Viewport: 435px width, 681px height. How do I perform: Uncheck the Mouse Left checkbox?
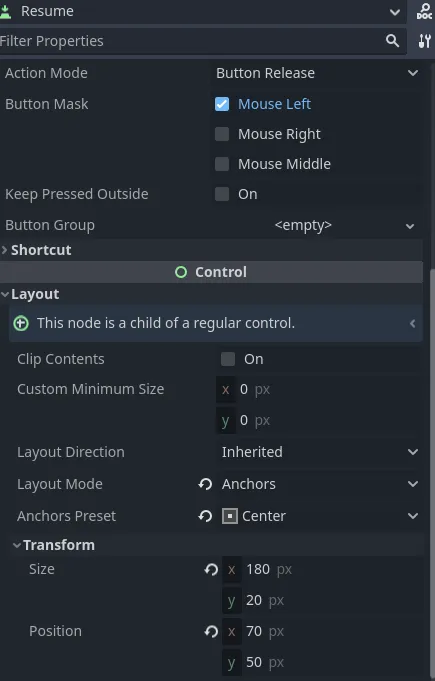click(x=222, y=104)
